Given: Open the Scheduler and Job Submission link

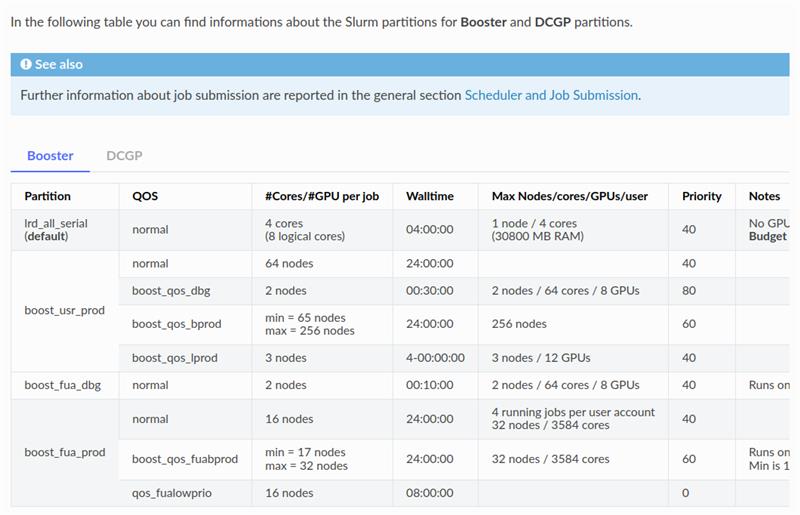Looking at the screenshot, I should [x=551, y=95].
